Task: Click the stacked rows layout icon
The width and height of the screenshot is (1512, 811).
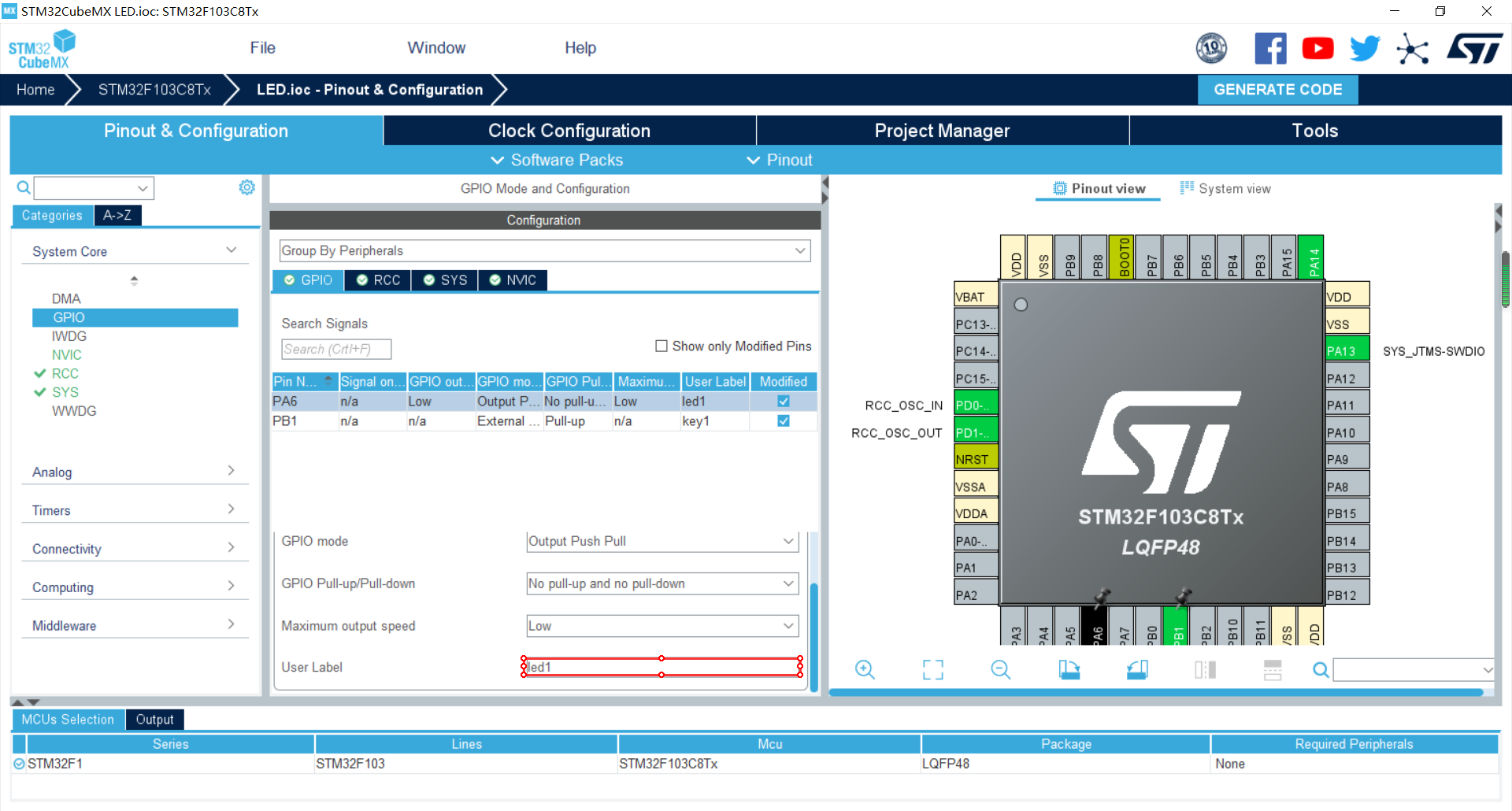Action: [x=1273, y=670]
